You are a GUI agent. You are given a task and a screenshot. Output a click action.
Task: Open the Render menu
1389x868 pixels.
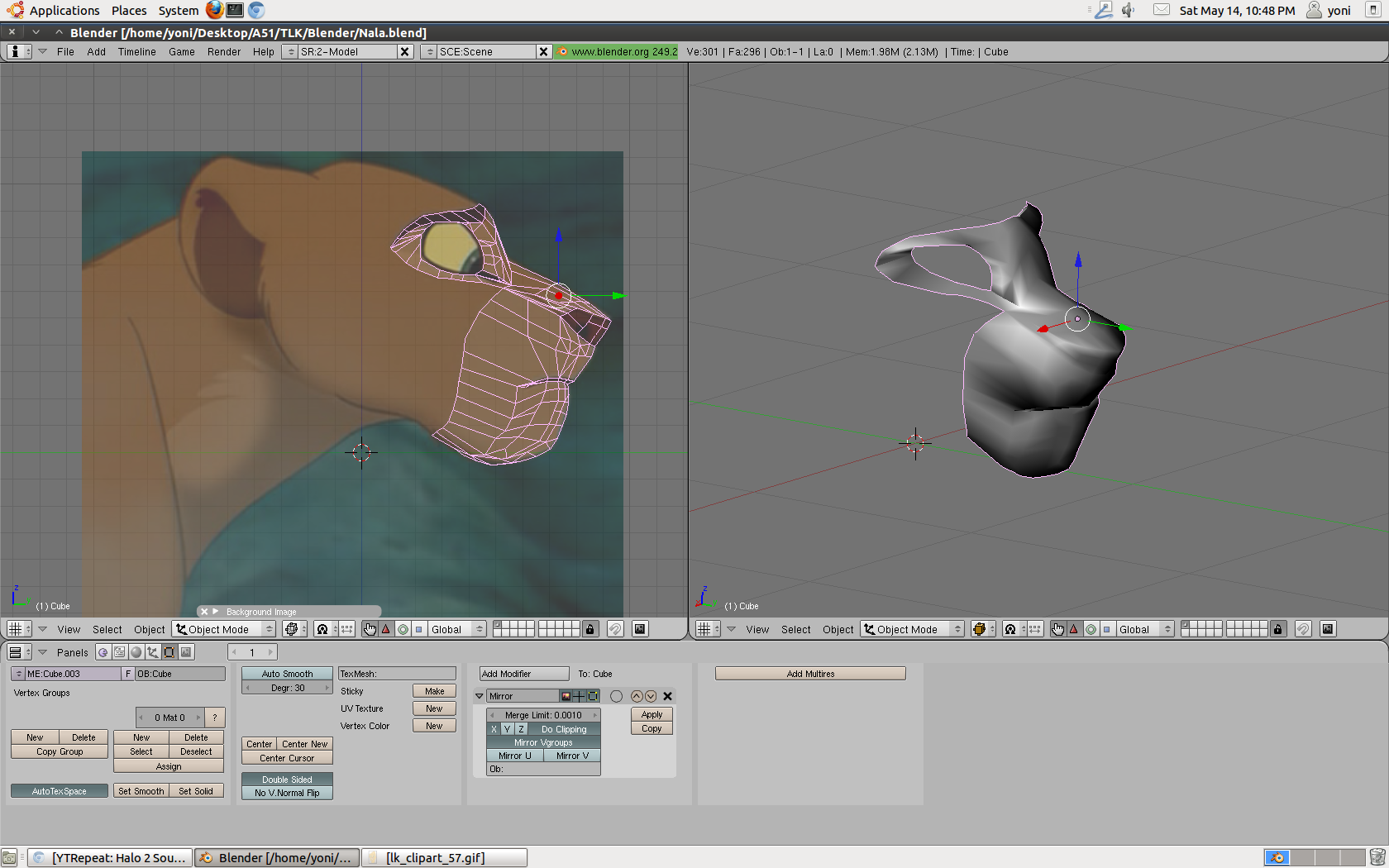pos(223,51)
